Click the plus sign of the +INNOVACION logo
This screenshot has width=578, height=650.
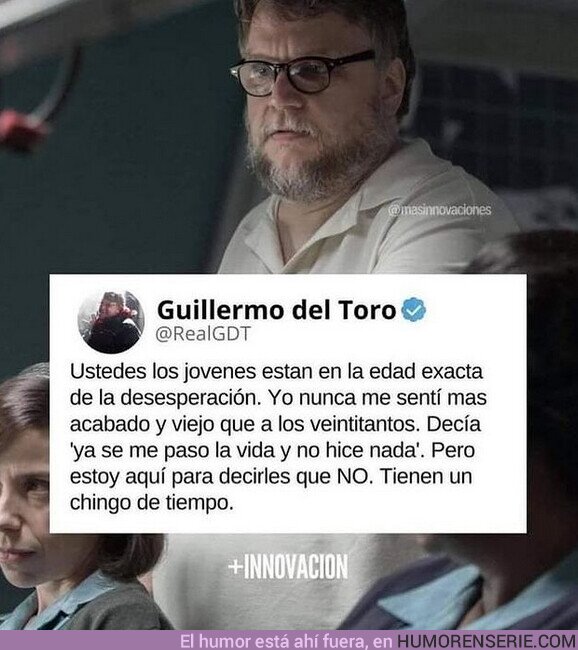pyautogui.click(x=236, y=566)
